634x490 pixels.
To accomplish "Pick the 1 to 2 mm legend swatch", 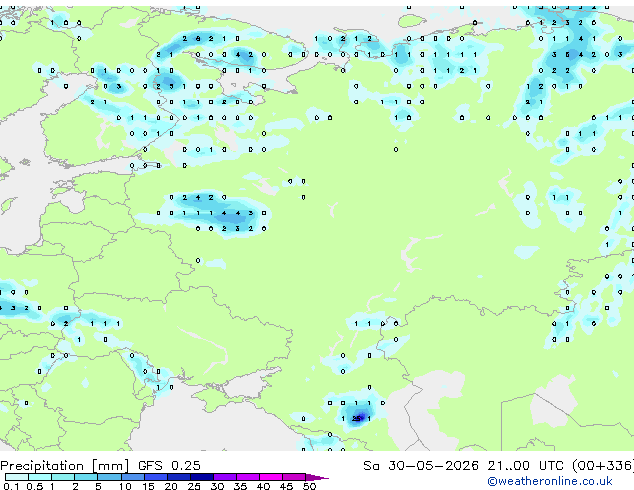I will (x=63, y=477).
